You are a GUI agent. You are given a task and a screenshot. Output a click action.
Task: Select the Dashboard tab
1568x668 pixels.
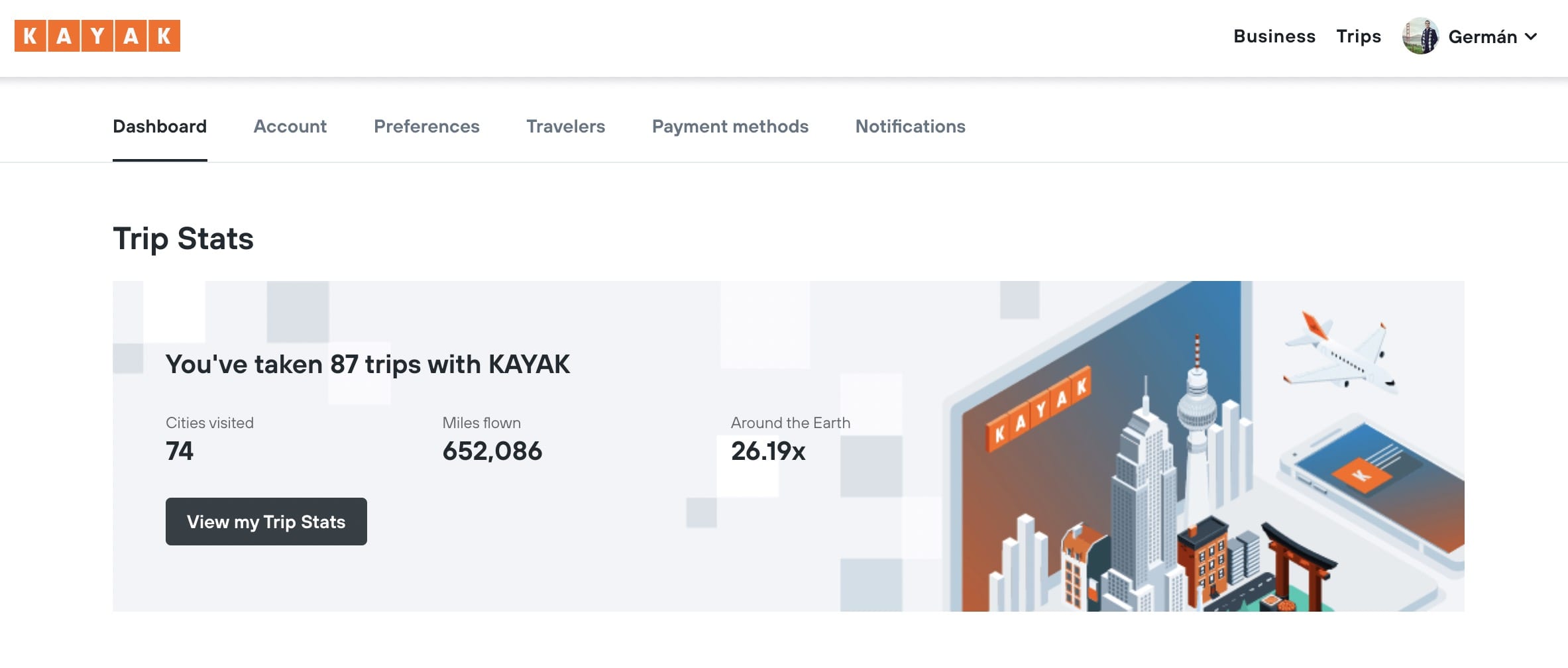pos(160,127)
